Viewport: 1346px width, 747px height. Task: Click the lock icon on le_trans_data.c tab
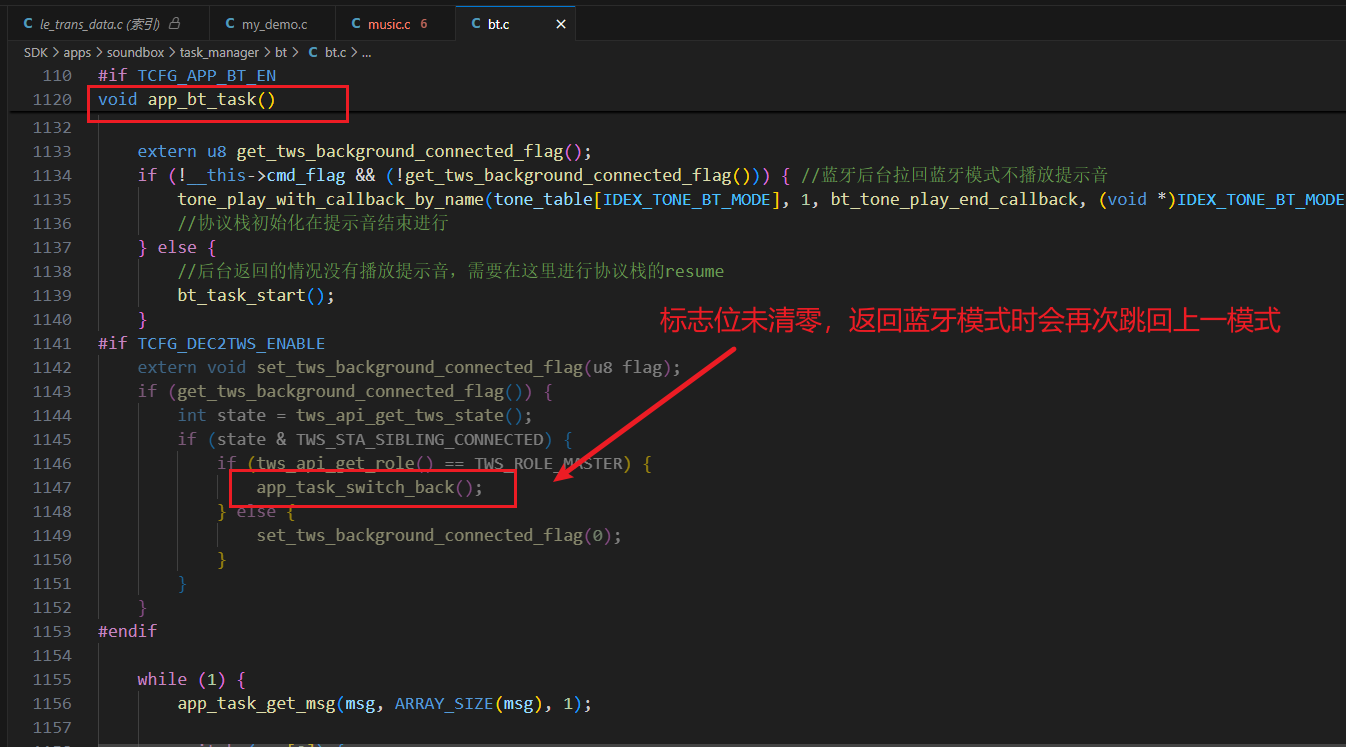pos(175,23)
